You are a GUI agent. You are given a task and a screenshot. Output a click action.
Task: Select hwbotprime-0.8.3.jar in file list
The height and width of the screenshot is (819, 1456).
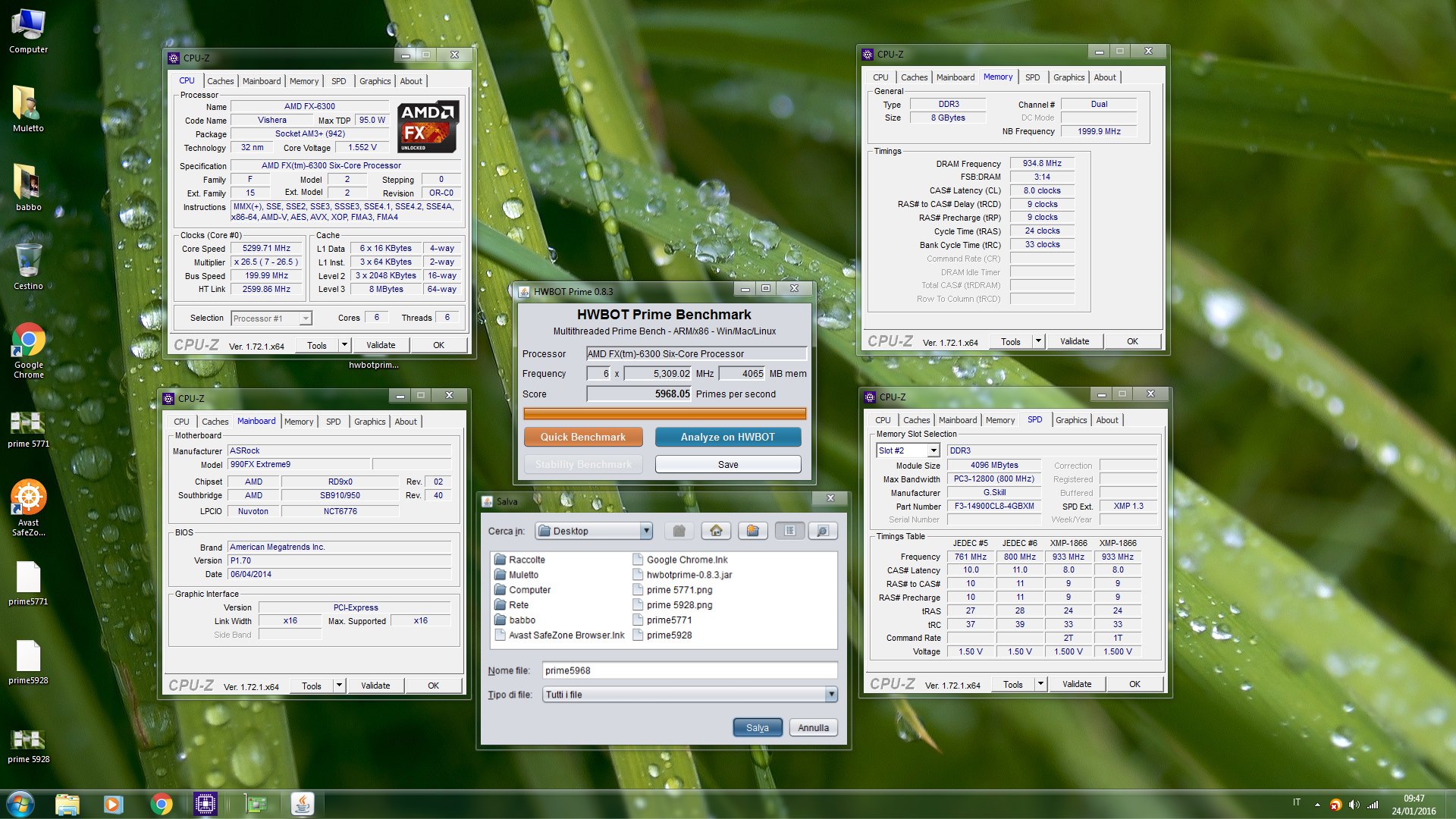682,575
